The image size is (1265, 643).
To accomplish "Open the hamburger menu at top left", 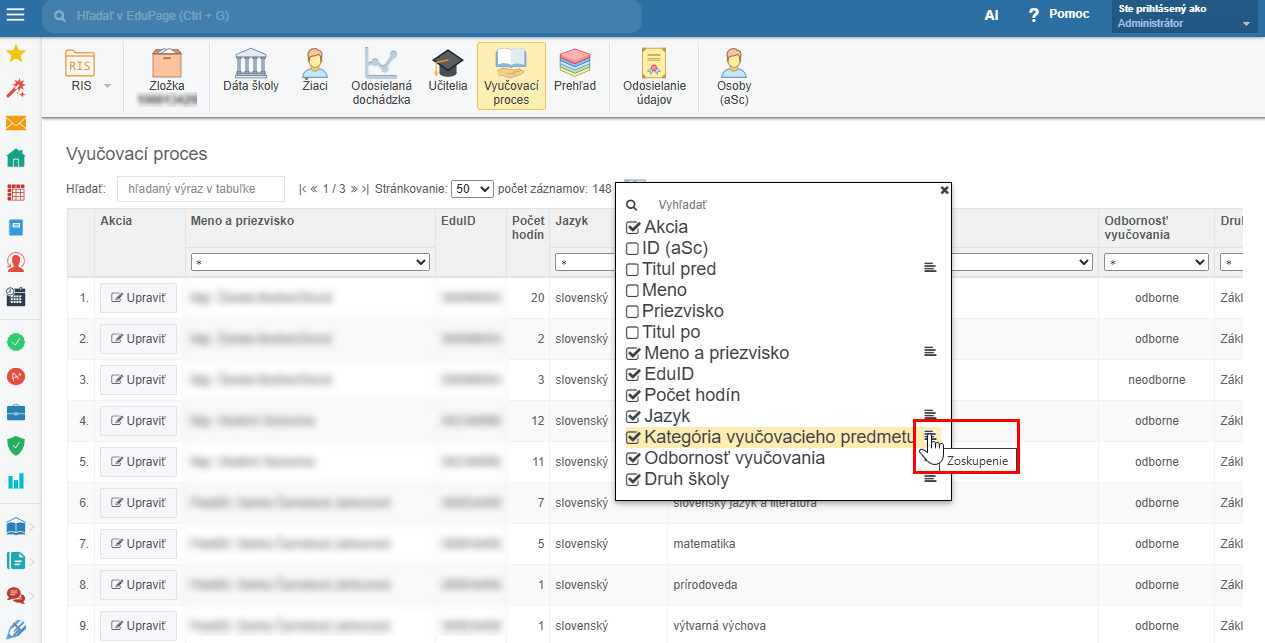I will pos(16,15).
